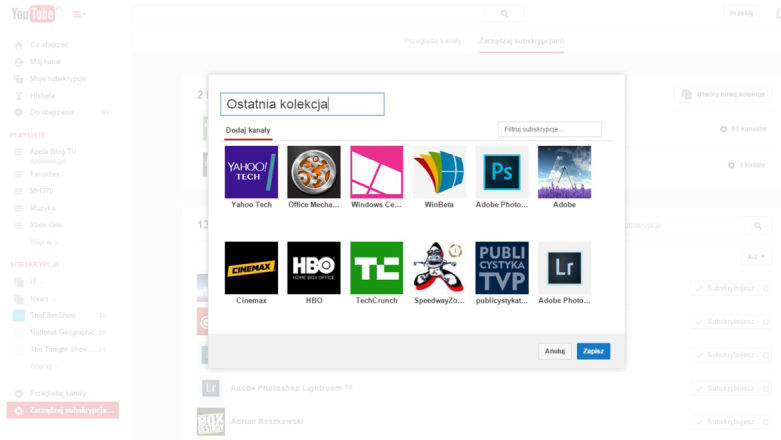Open the Muzyka playlist
781x440 pixels.
42,208
